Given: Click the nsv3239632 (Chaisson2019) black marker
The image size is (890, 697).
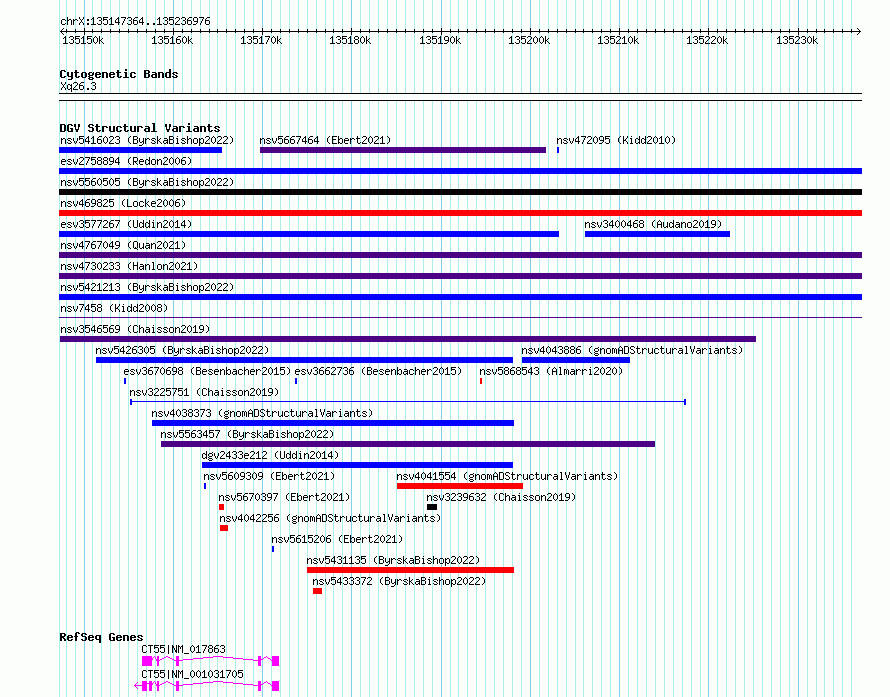Looking at the screenshot, I should [432, 507].
